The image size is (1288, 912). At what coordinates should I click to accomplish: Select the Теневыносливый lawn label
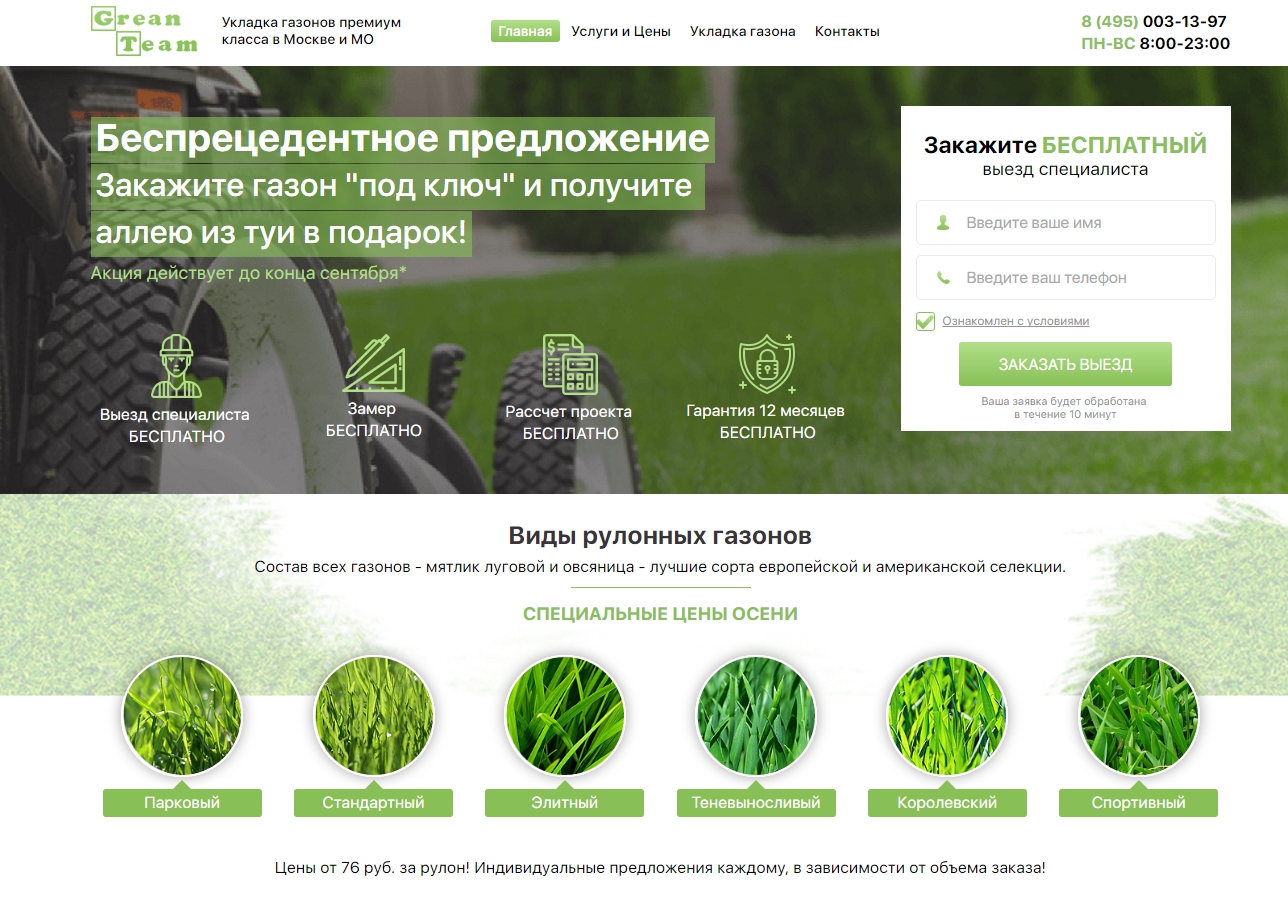point(756,803)
